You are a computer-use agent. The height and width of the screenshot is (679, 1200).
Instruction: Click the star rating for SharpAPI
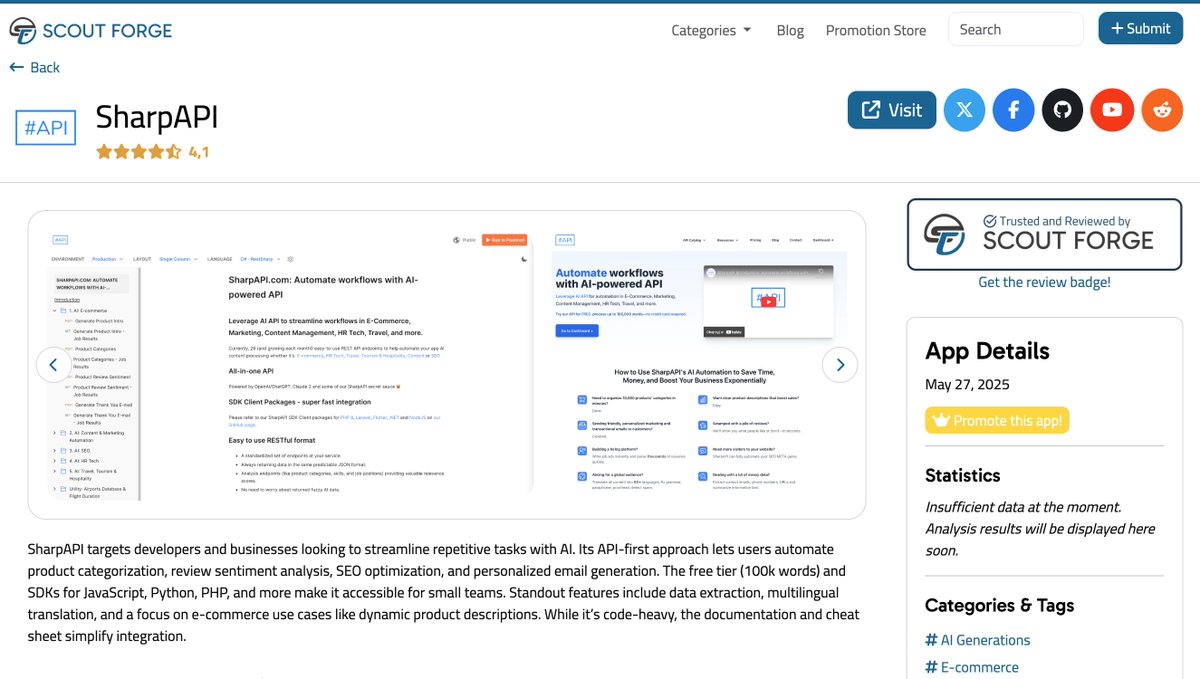point(139,152)
